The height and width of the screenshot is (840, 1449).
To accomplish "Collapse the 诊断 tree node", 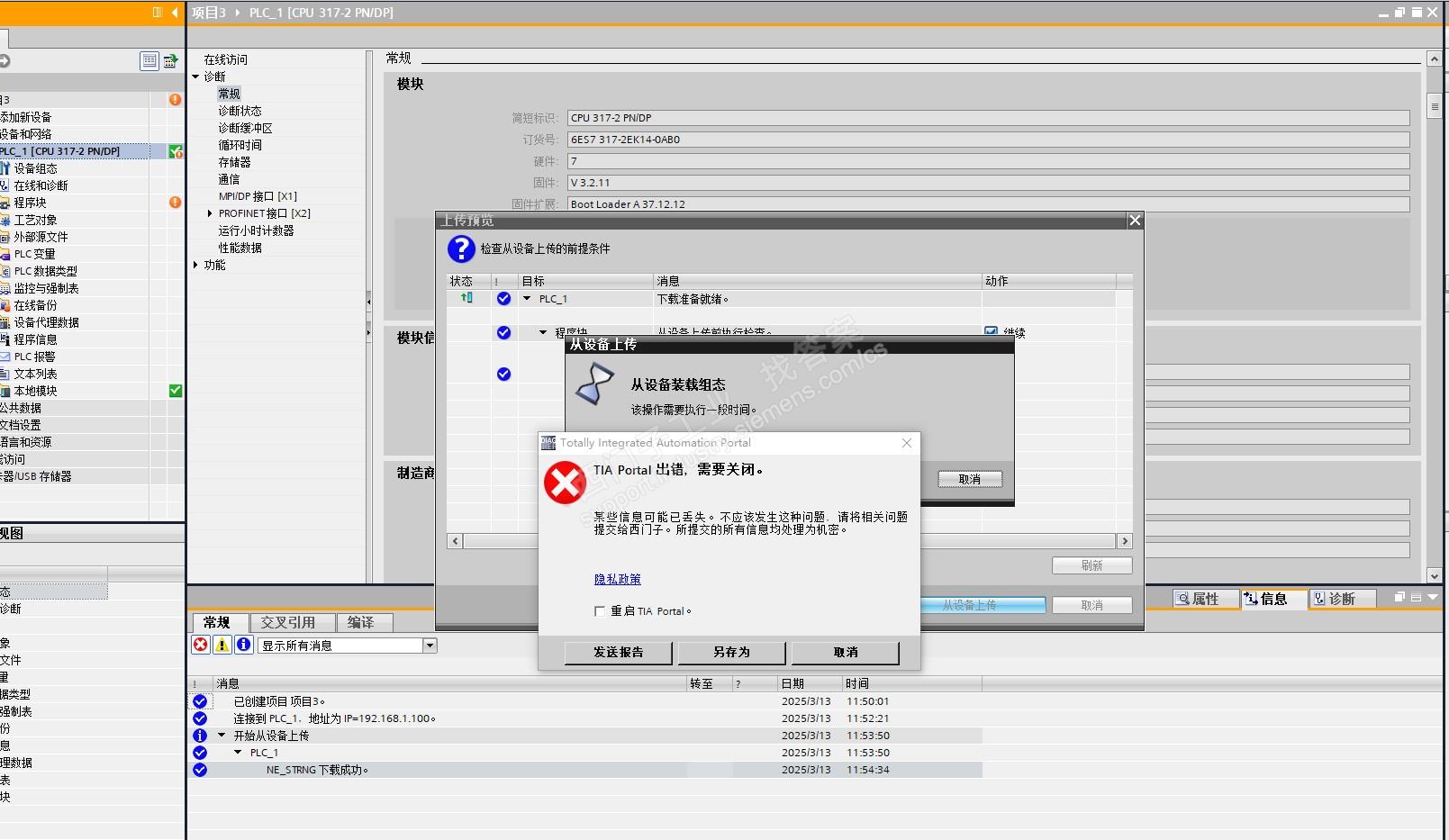I will click(x=195, y=77).
